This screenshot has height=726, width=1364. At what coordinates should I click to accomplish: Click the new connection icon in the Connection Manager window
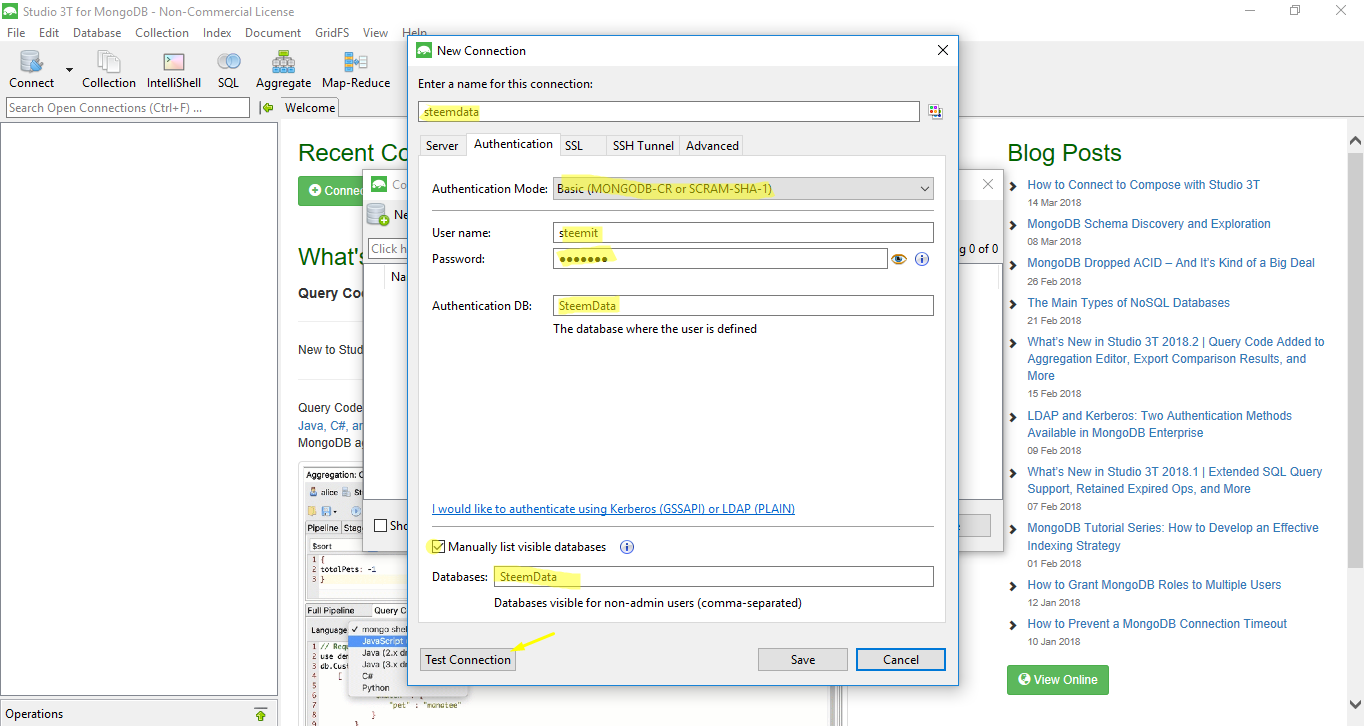pyautogui.click(x=377, y=214)
